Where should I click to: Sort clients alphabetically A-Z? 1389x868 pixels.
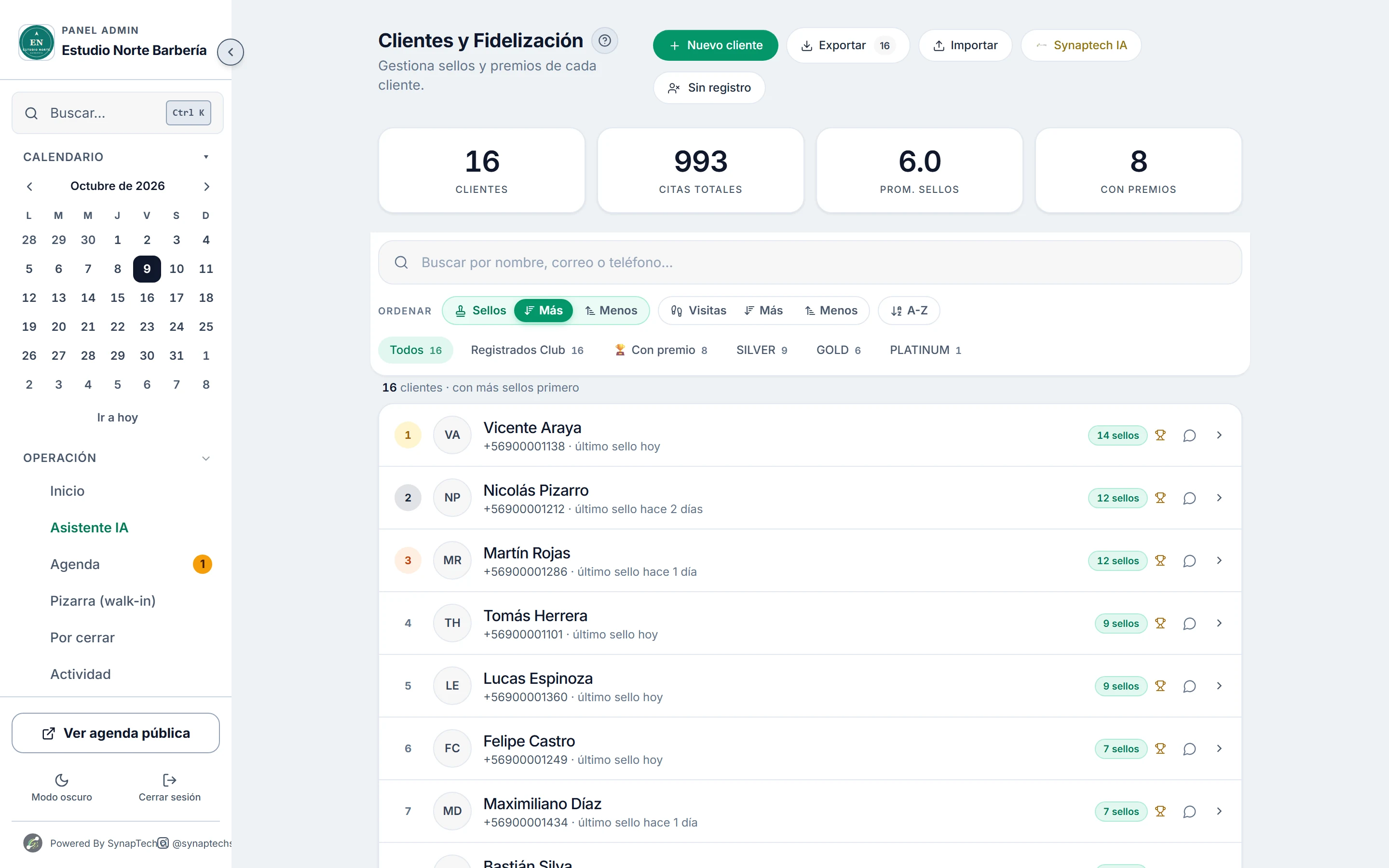(x=909, y=311)
